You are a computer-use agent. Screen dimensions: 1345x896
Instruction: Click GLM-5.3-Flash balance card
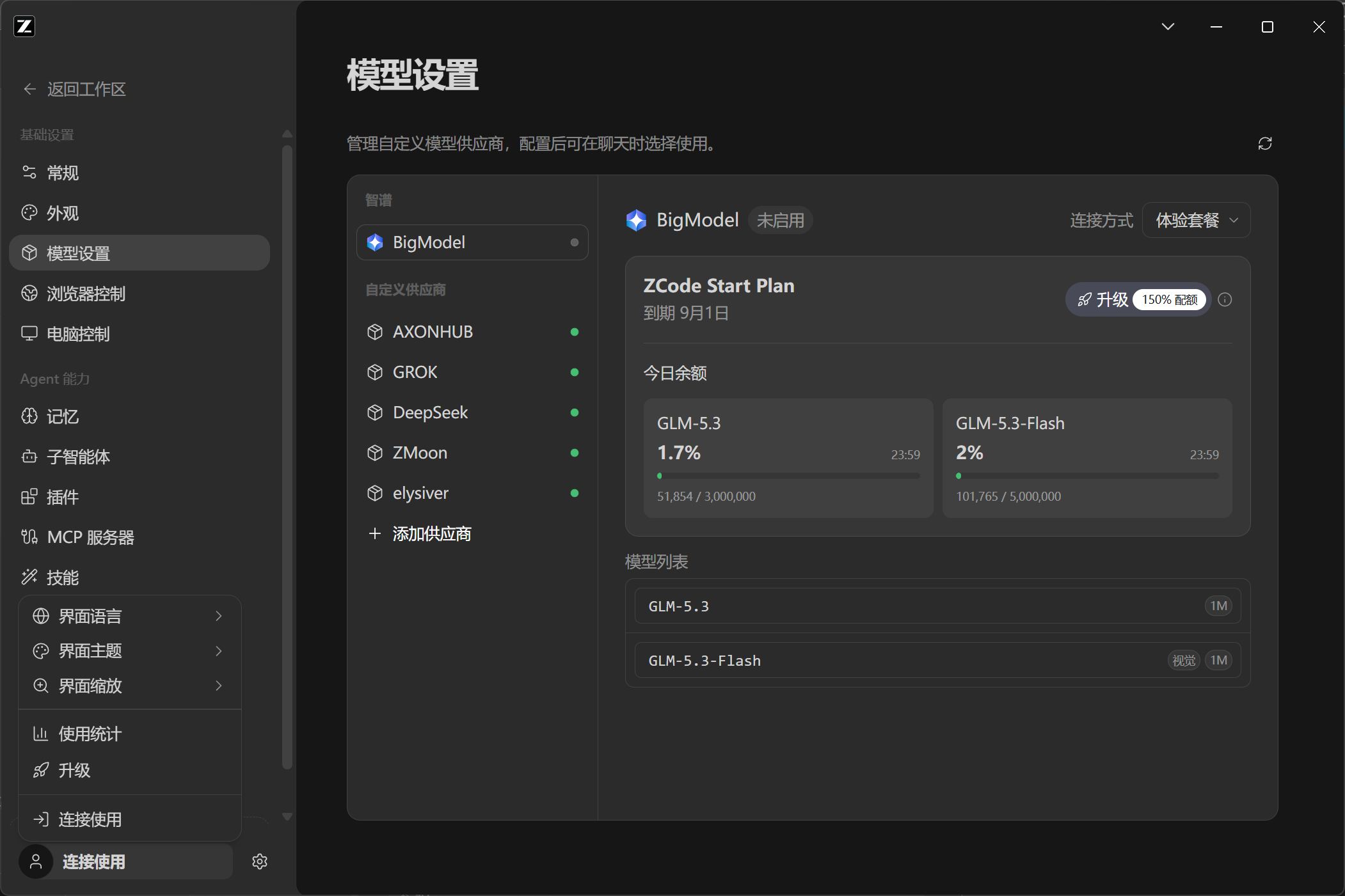[x=1087, y=458]
